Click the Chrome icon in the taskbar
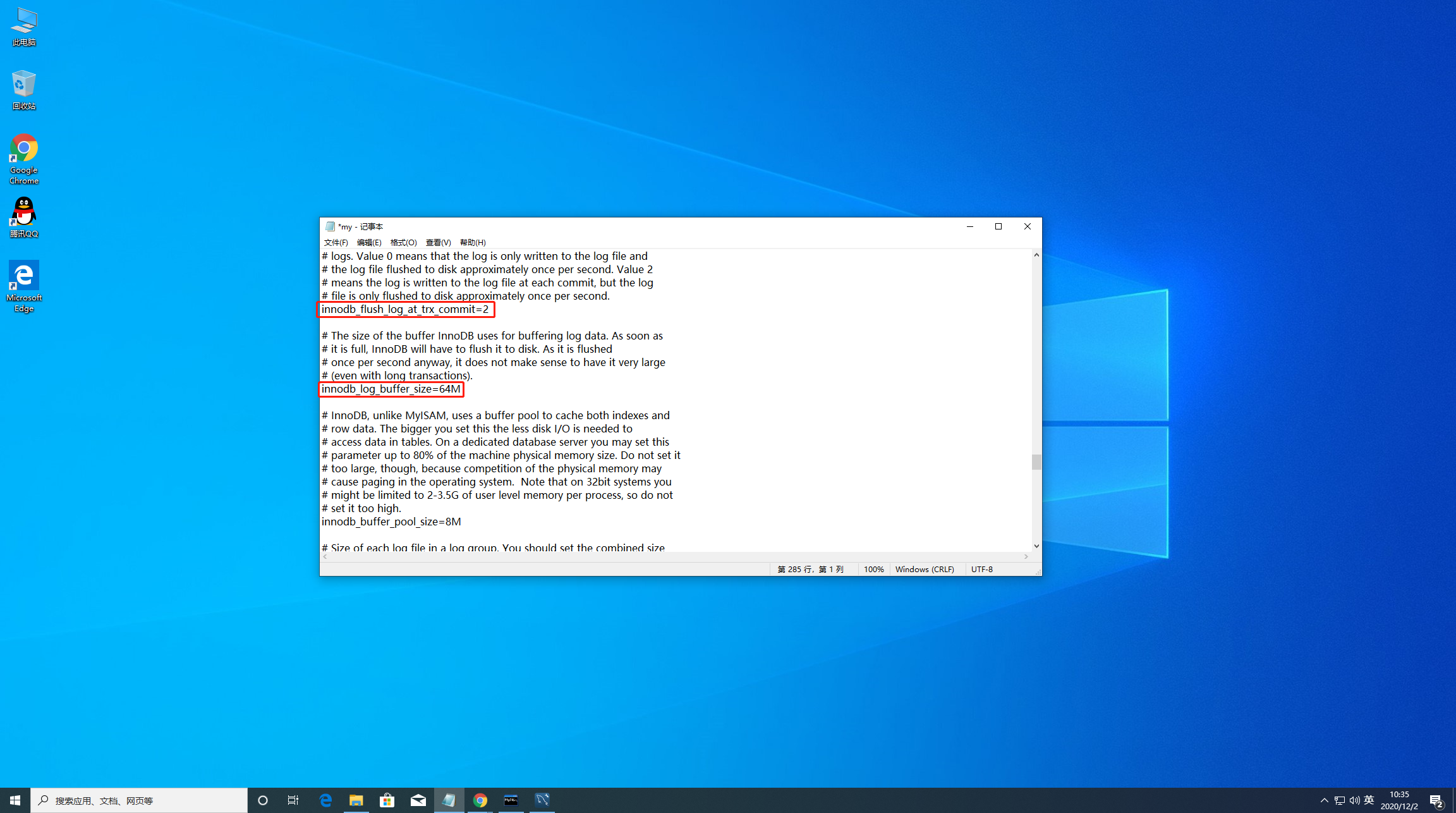Screen dimensions: 1456x813 pyautogui.click(x=480, y=800)
